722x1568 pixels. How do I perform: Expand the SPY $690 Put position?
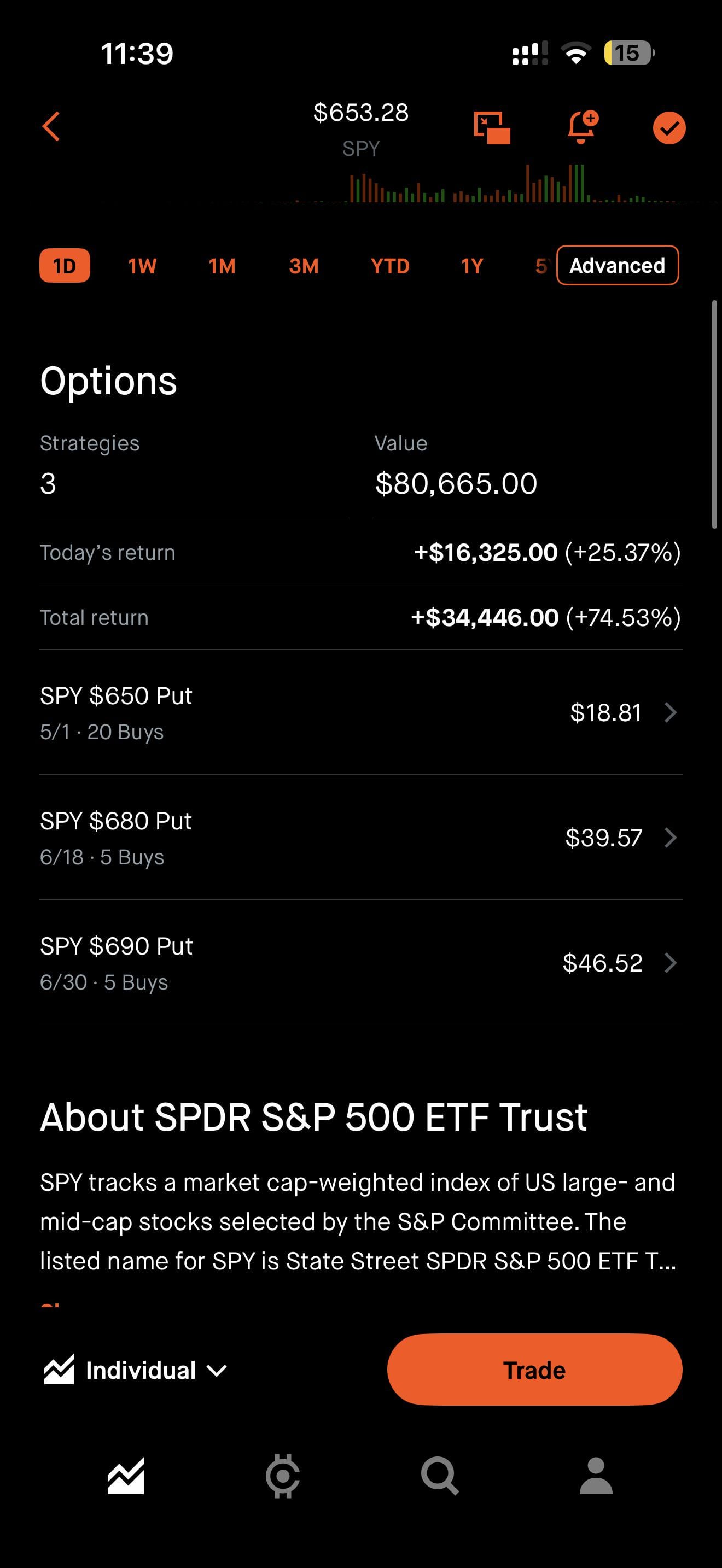tap(360, 963)
